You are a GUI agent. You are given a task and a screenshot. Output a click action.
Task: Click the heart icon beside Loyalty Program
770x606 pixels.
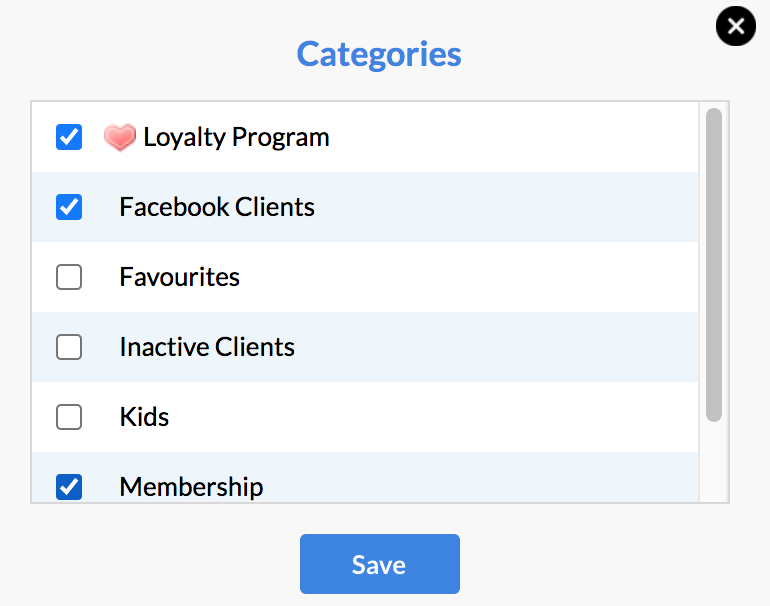(x=120, y=137)
